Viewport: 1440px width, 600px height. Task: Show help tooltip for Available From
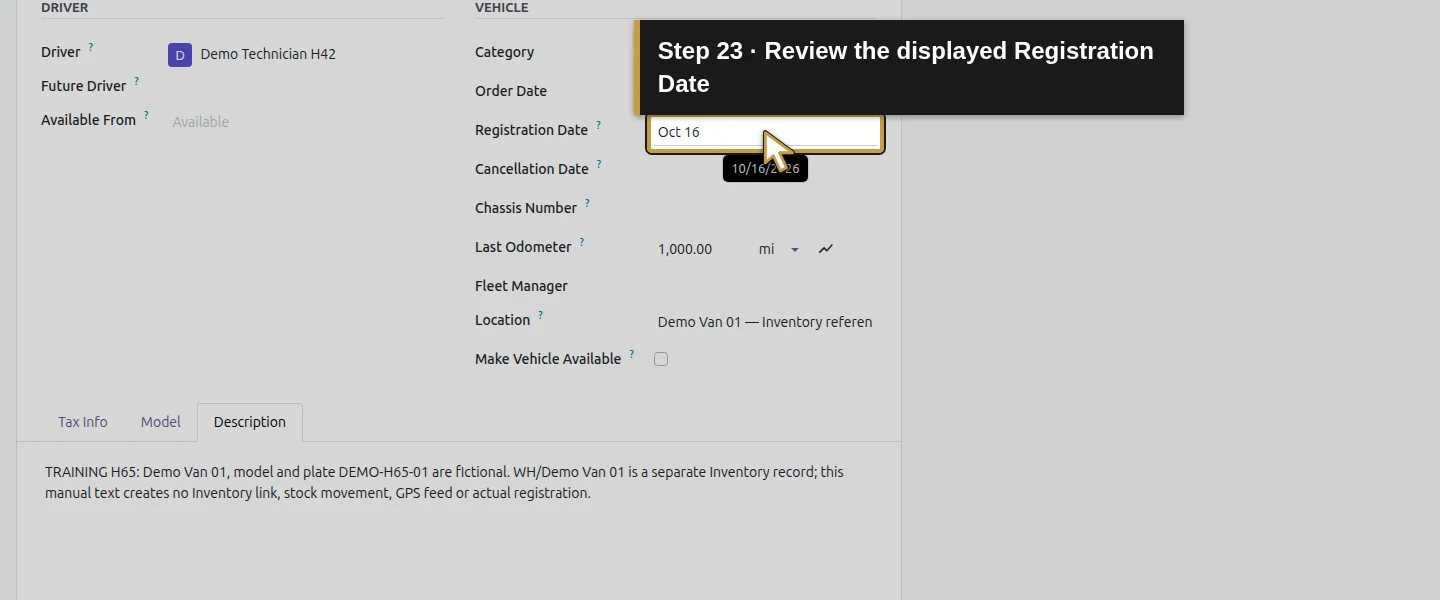[x=146, y=114]
